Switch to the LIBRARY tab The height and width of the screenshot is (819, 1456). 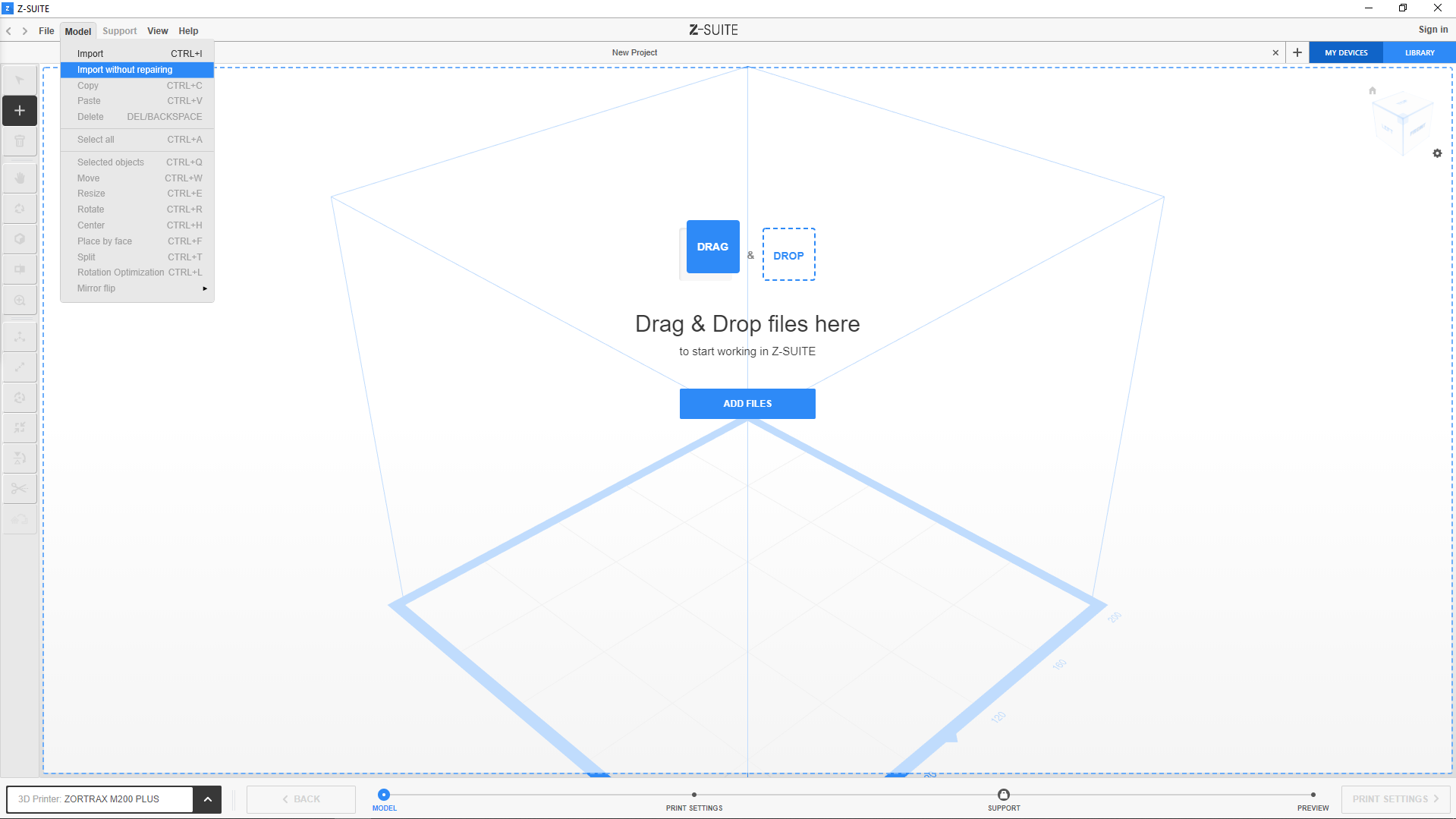point(1419,52)
